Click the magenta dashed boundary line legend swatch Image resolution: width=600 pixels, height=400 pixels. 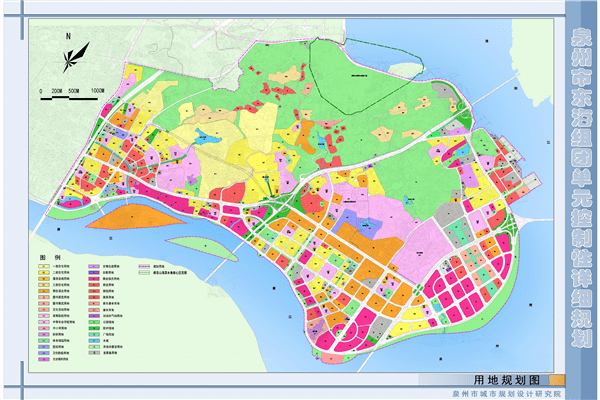coord(144,266)
